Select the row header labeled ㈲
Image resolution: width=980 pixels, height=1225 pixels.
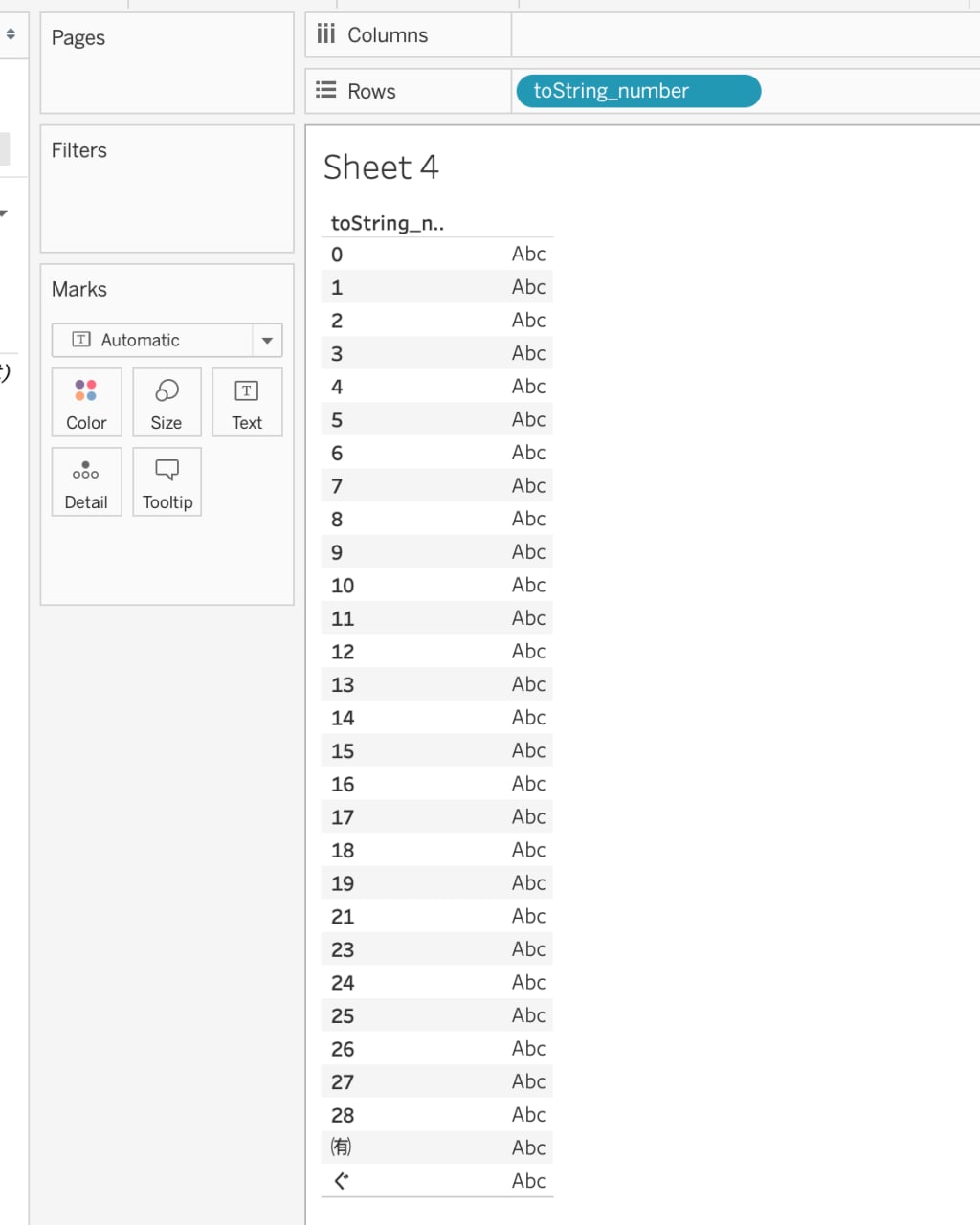(x=341, y=1147)
